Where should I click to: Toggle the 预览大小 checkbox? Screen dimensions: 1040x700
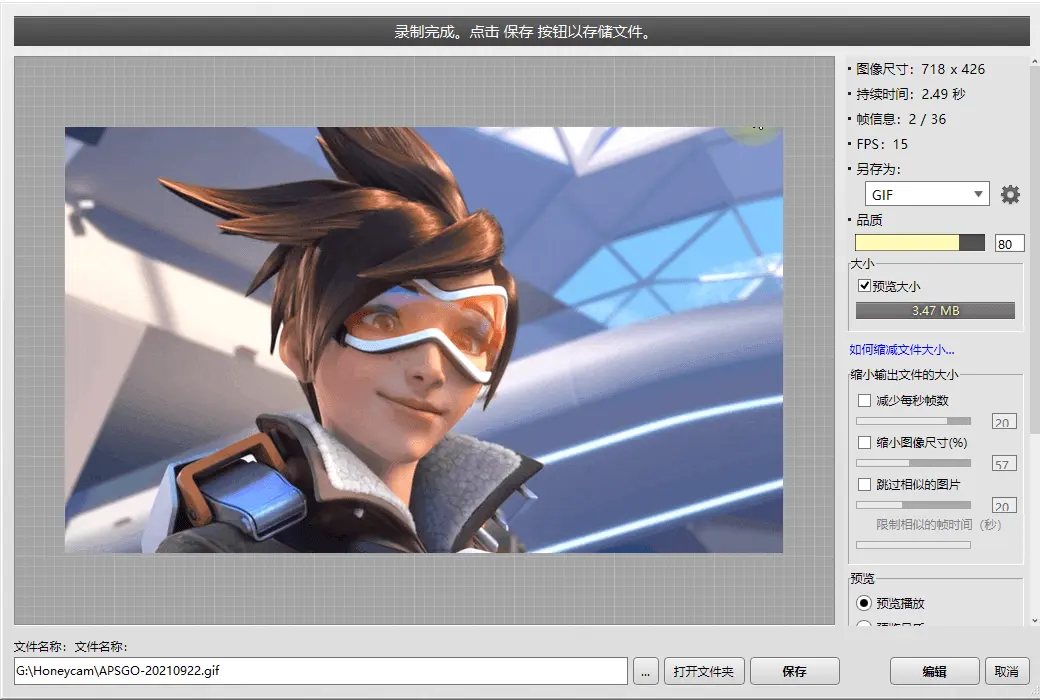coord(864,285)
